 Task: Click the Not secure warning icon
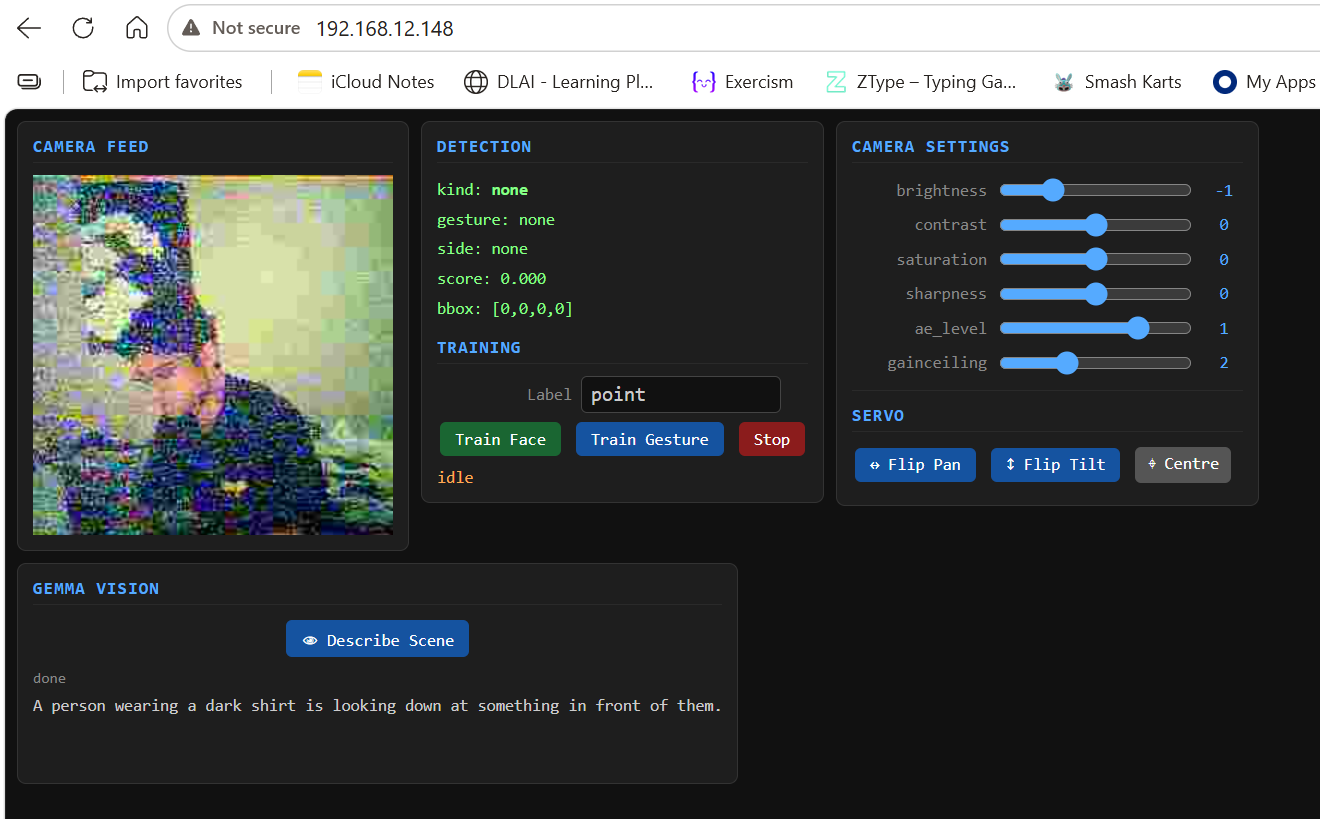click(192, 28)
